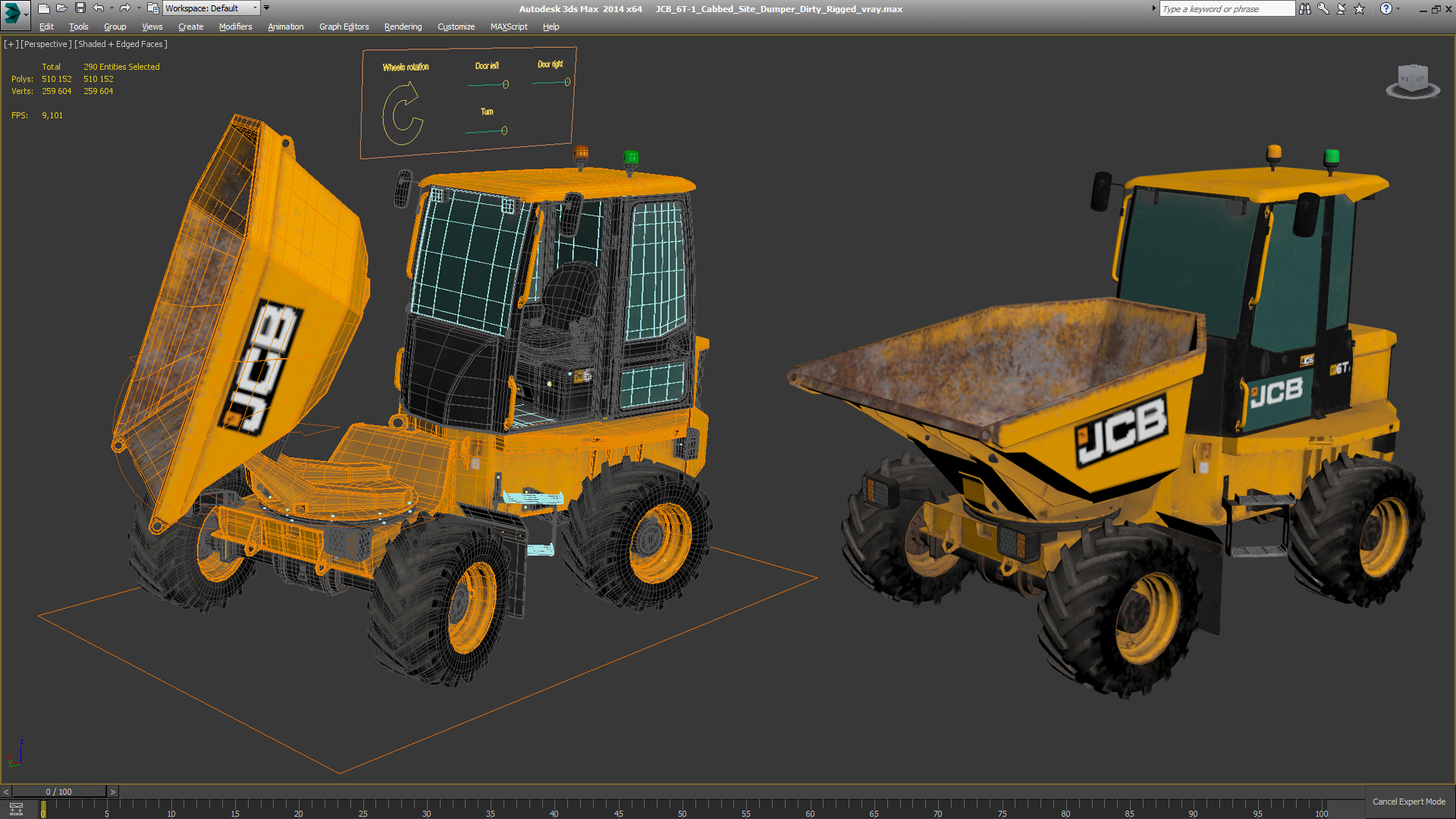Click the binoculars search icon
1456x819 pixels.
(x=1305, y=9)
